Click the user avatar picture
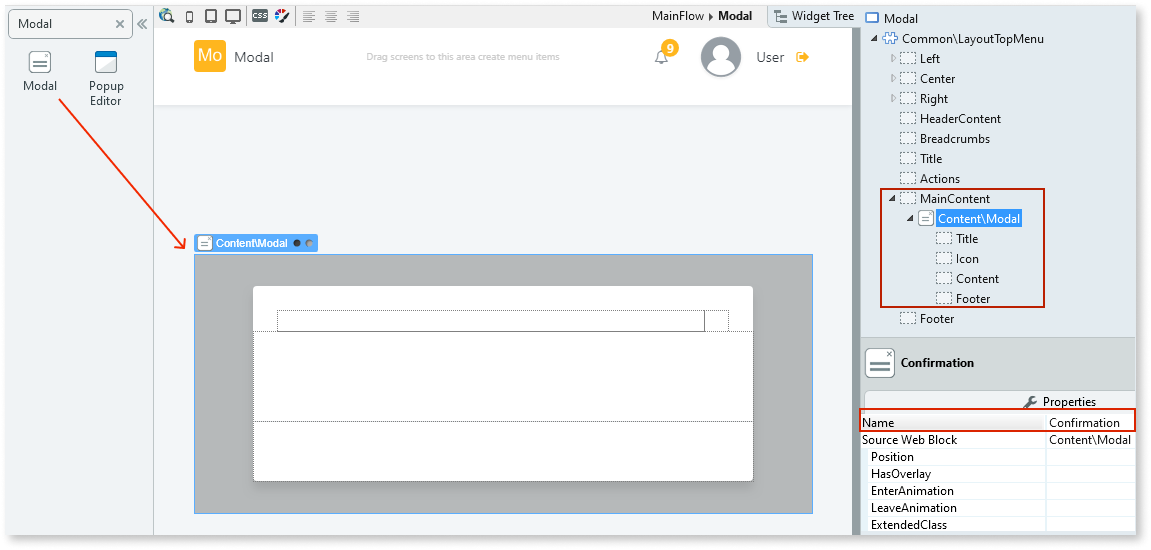1151x550 pixels. 721,57
